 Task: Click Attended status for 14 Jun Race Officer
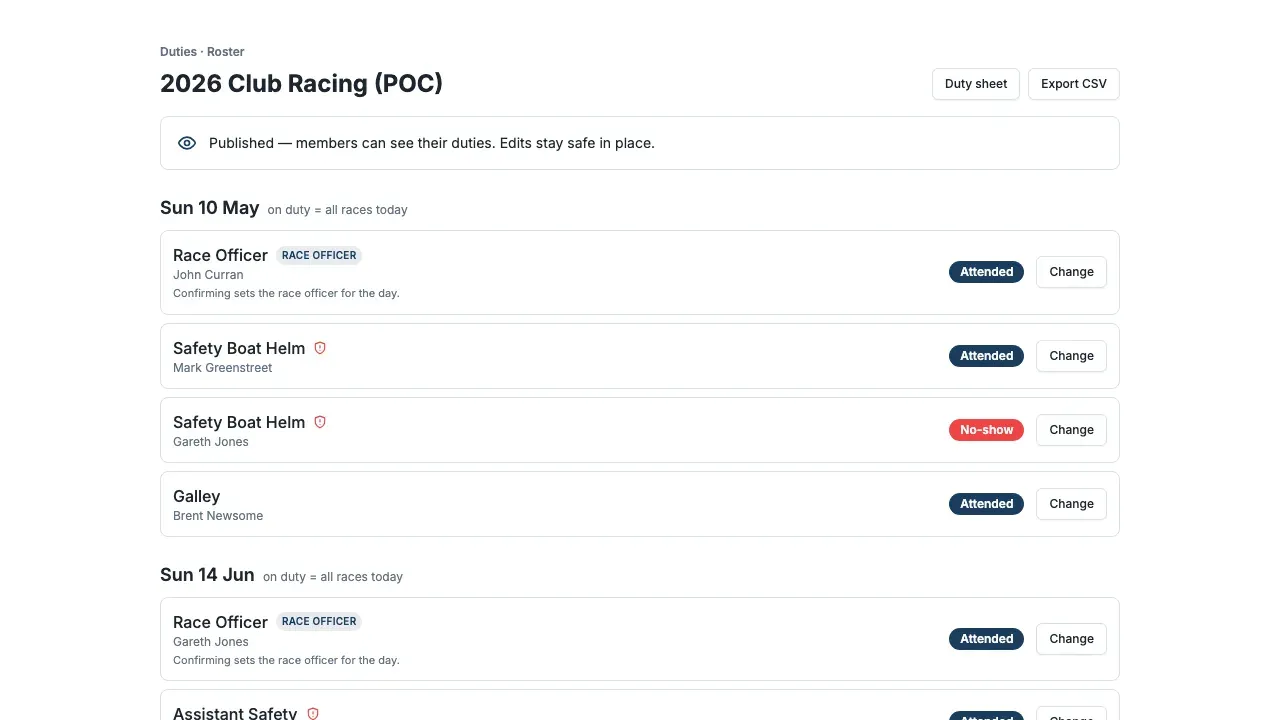click(986, 639)
